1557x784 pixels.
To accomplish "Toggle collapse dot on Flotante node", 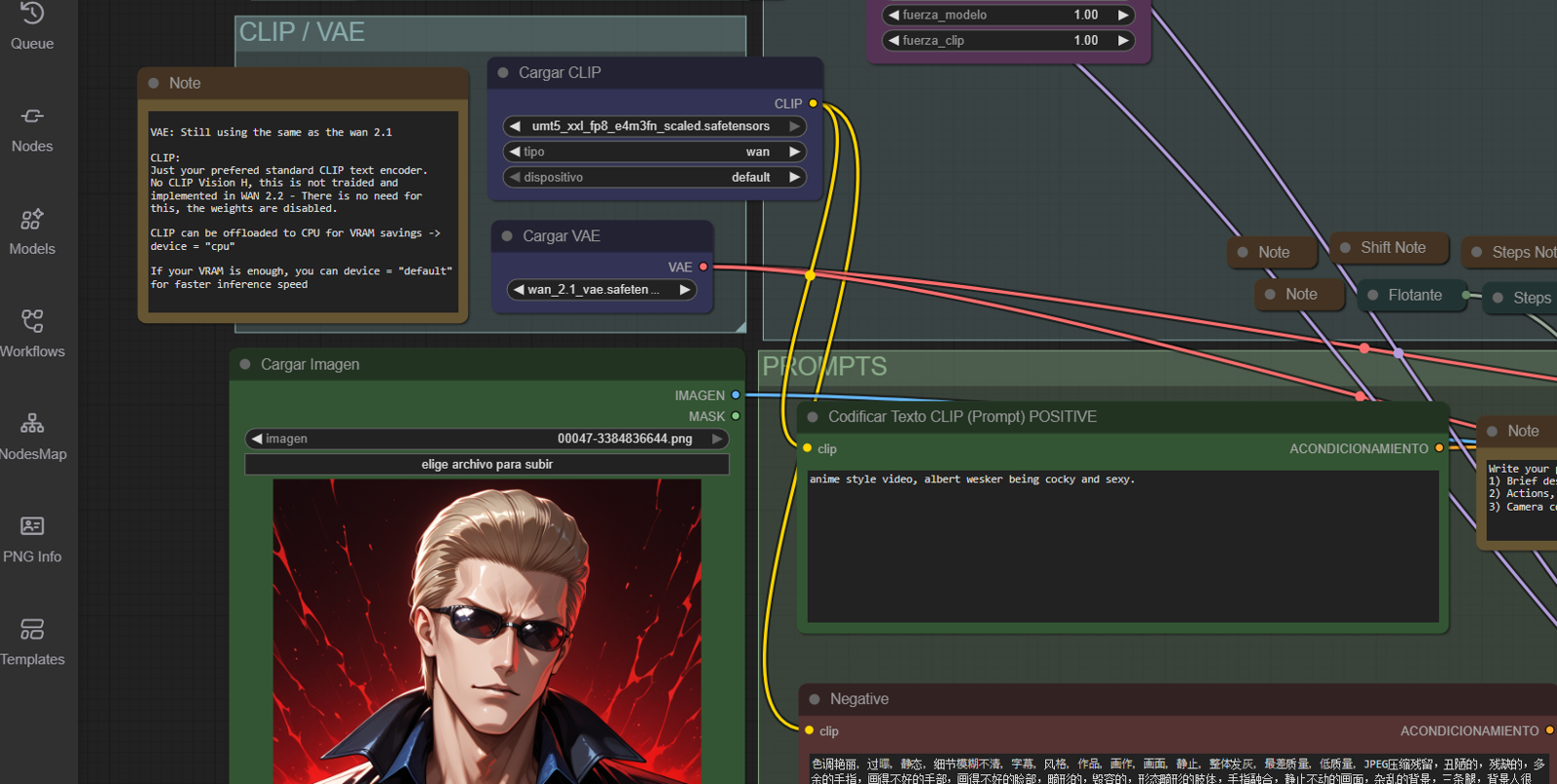I will [1373, 296].
